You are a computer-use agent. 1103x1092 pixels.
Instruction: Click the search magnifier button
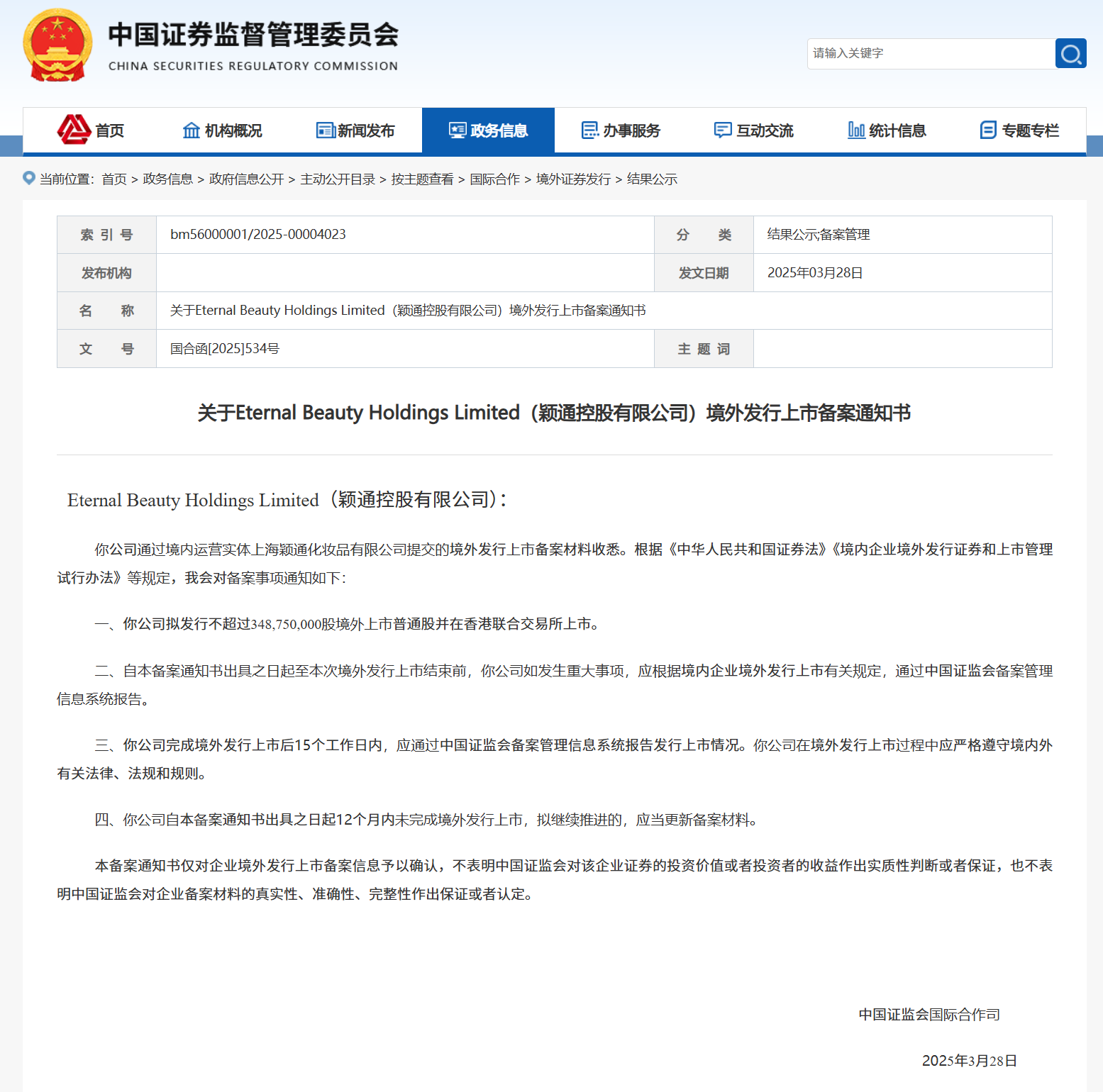(1070, 53)
